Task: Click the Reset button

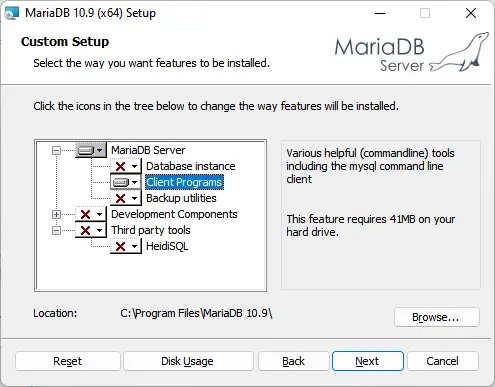Action: coord(68,361)
